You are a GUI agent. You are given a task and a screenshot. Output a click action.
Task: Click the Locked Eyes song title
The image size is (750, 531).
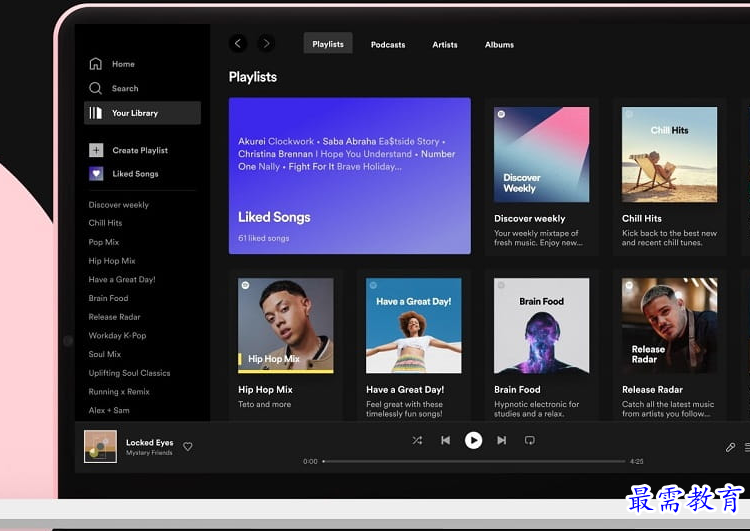(x=150, y=442)
